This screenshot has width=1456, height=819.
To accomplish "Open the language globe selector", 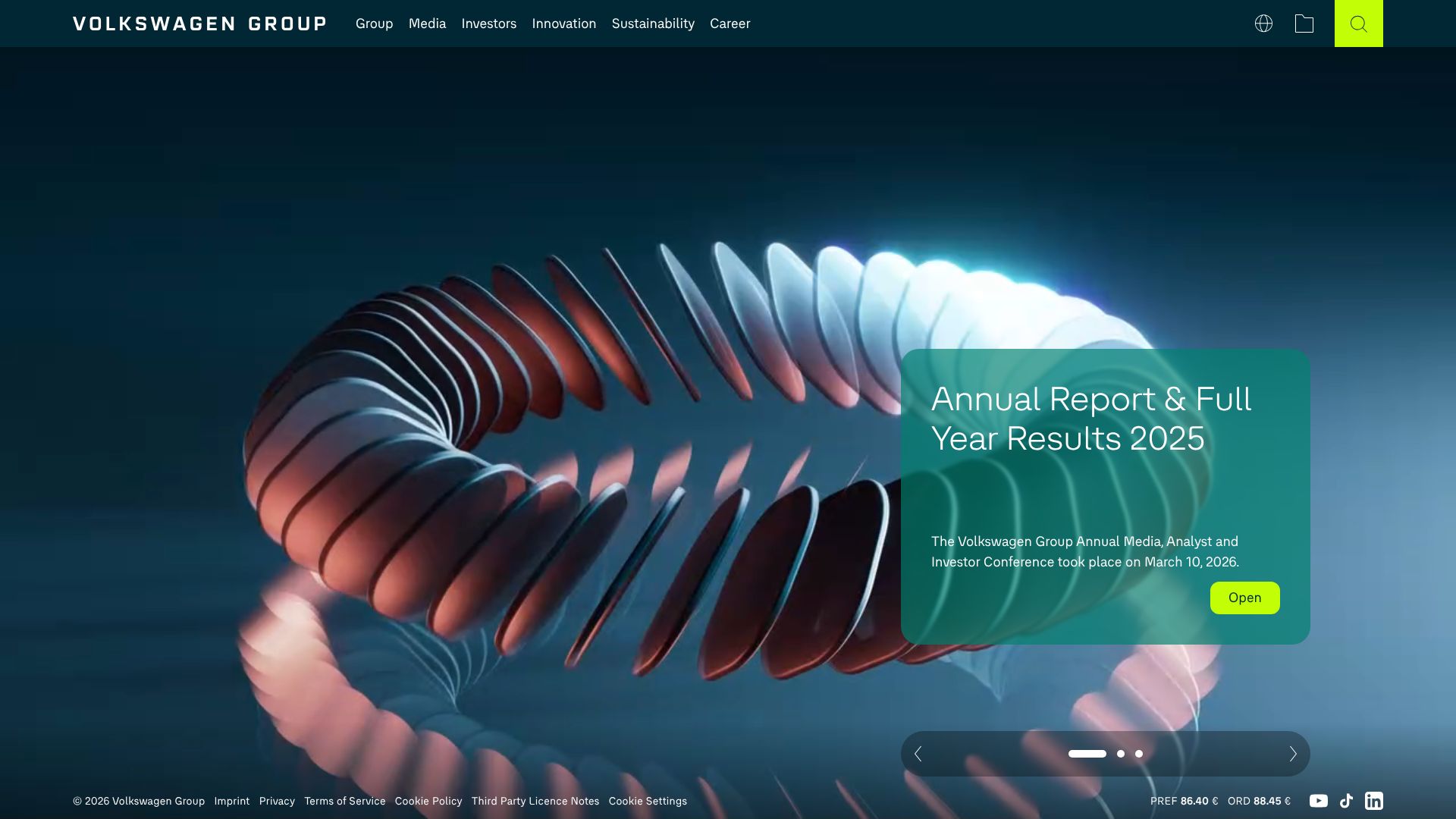I will click(1263, 24).
